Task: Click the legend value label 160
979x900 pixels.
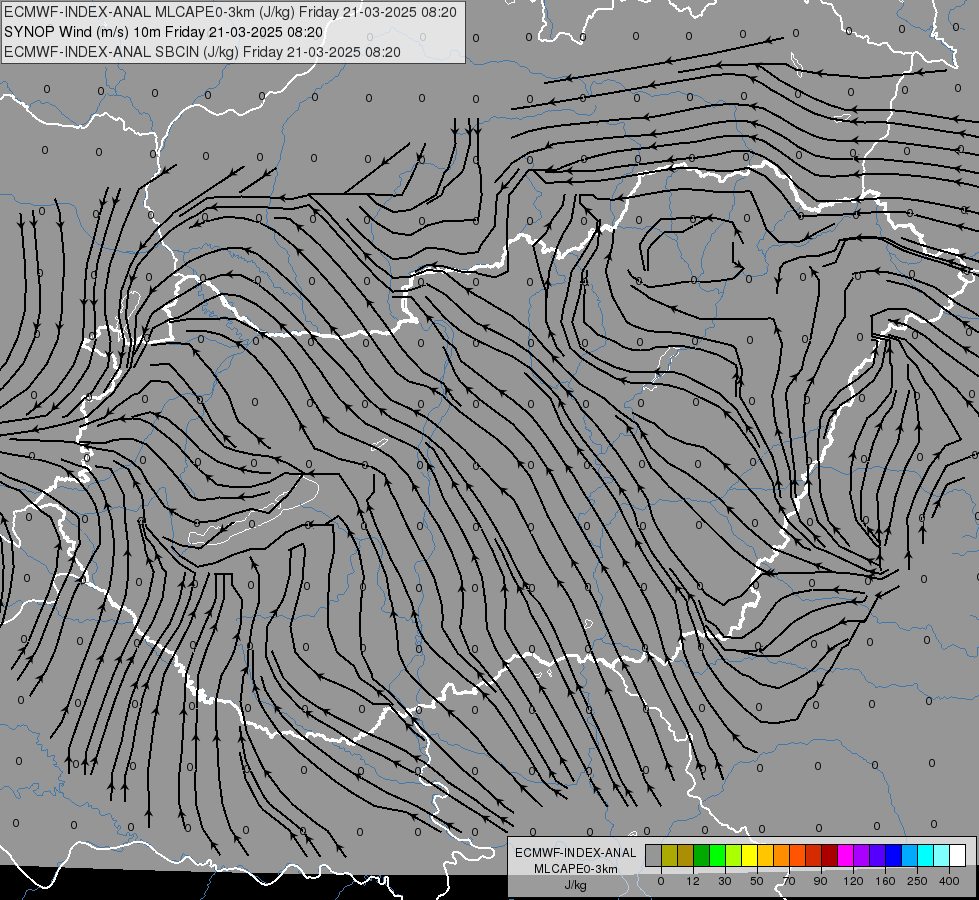Action: (885, 881)
